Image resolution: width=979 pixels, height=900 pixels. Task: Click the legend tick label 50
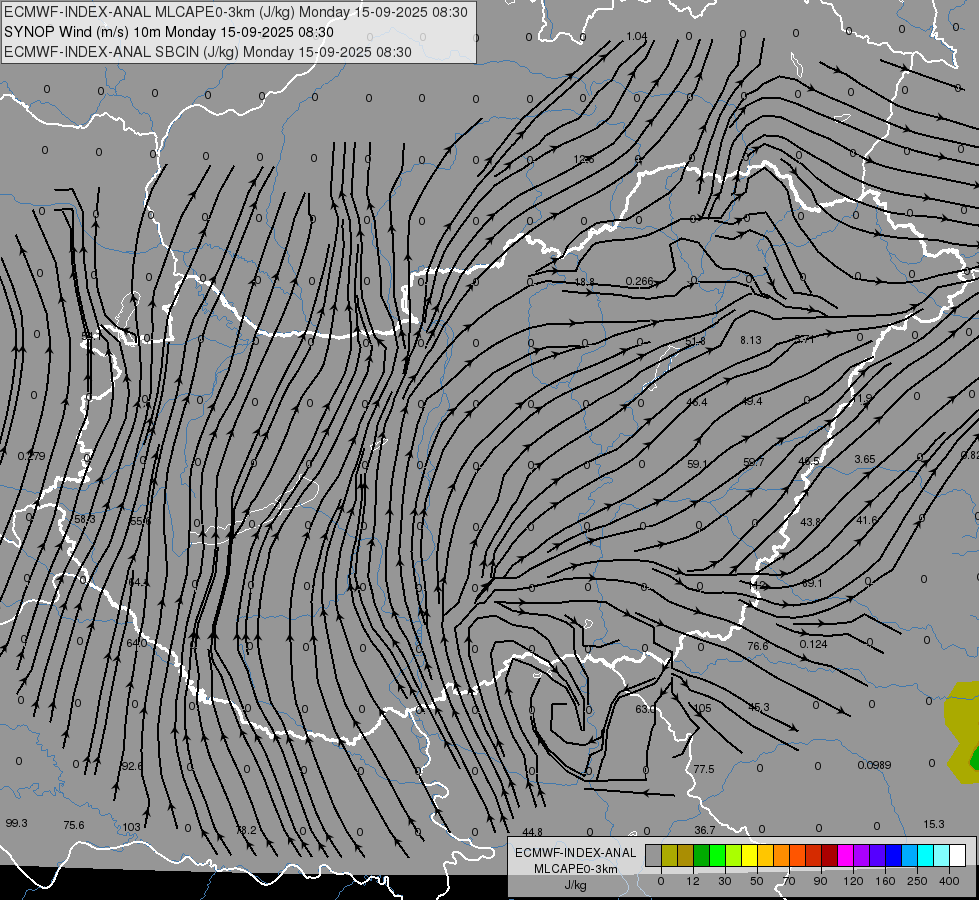click(x=757, y=881)
